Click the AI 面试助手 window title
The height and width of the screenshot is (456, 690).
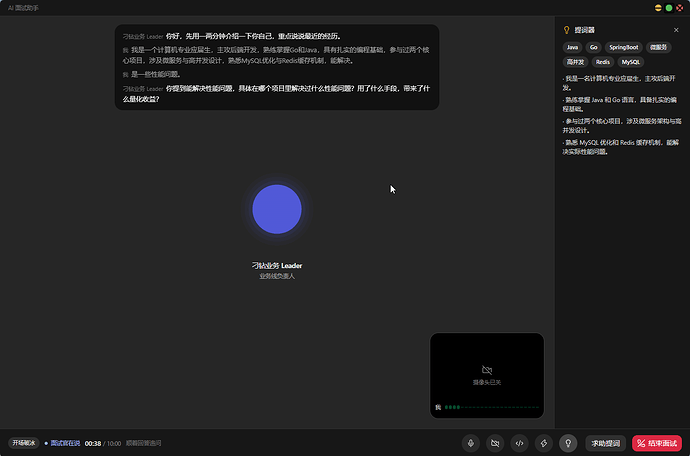click(23, 8)
